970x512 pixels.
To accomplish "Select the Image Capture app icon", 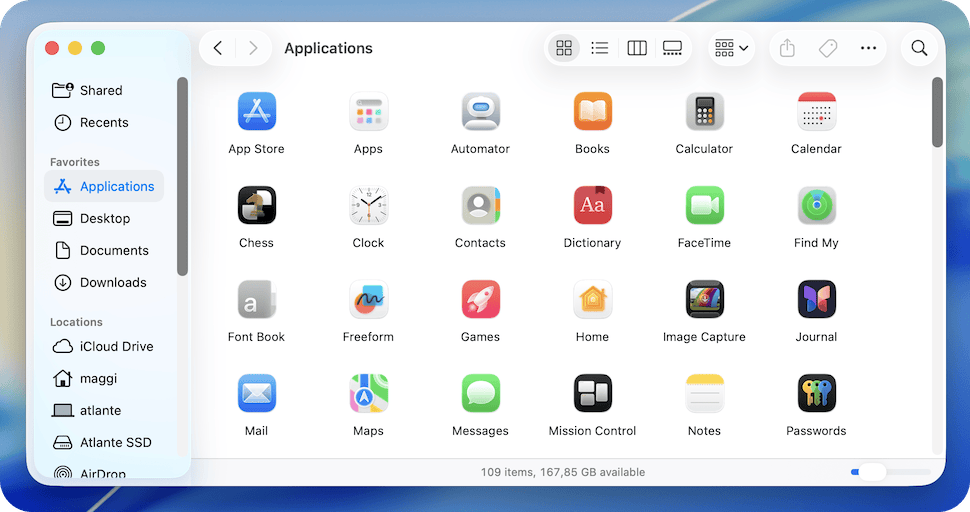I will pos(704,300).
